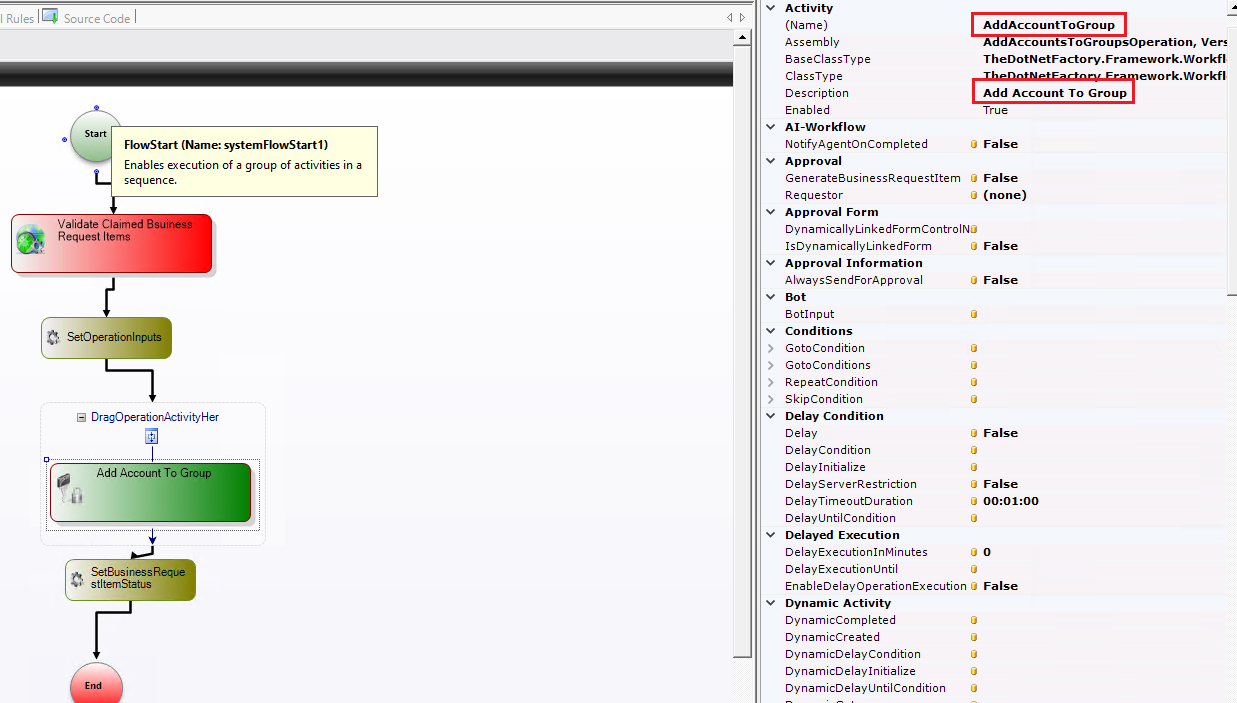Switch to the Source Code tab
The image size is (1237, 703).
[96, 18]
